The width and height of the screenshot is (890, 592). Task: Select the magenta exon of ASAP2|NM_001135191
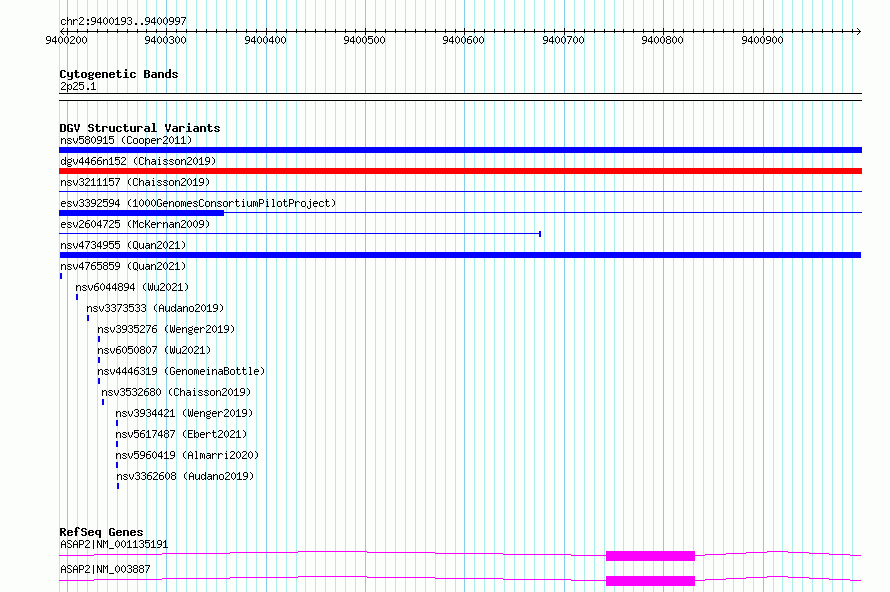(x=650, y=556)
